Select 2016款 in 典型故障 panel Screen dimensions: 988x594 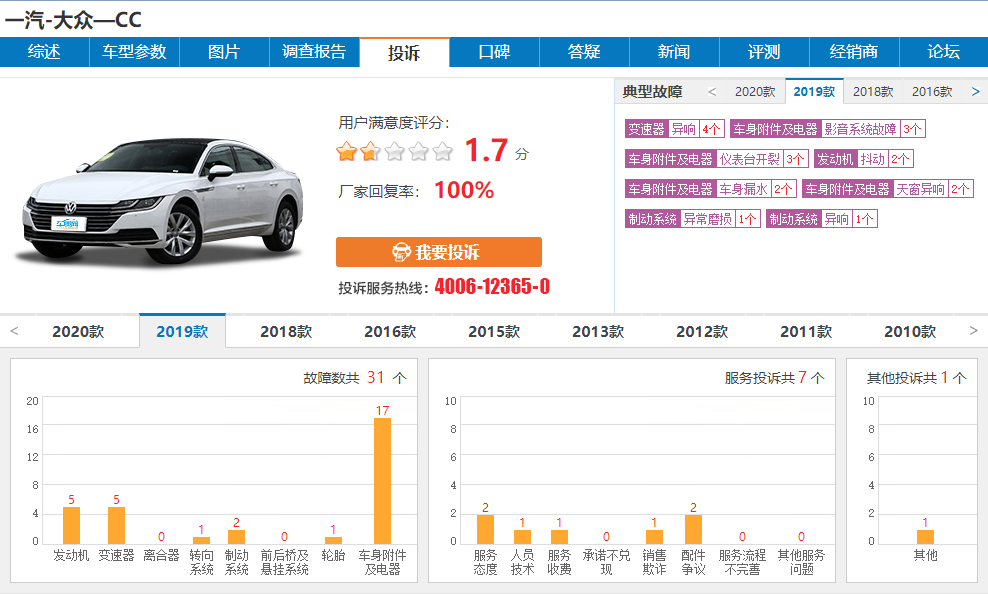pos(932,92)
